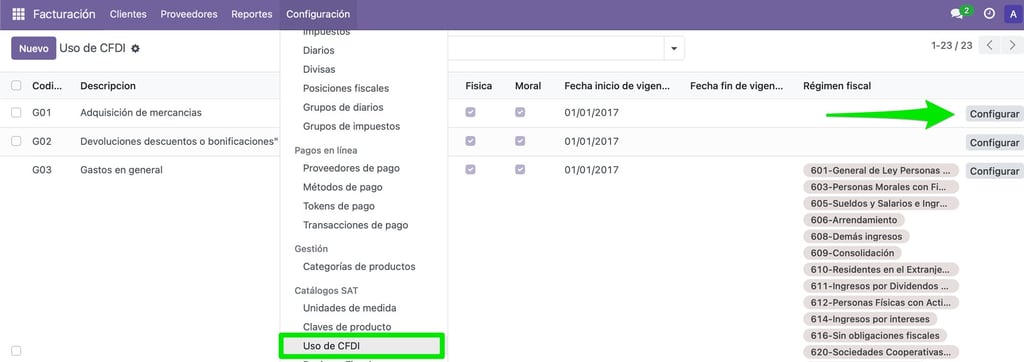Screen dimensions: 1024x362
Task: Click the 609-Consolidación tag
Action: click(852, 252)
